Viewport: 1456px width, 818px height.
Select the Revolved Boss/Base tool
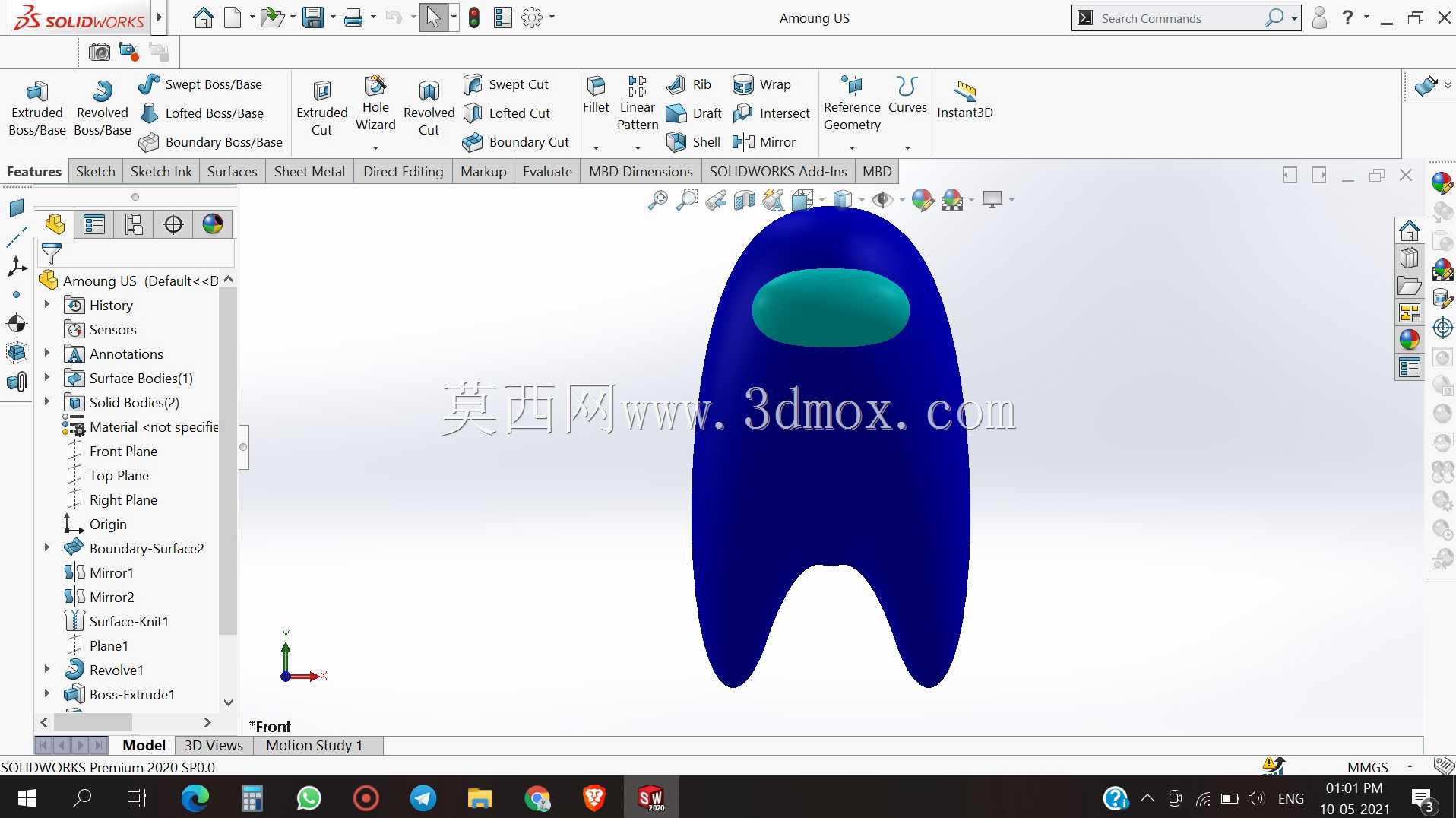tap(103, 109)
